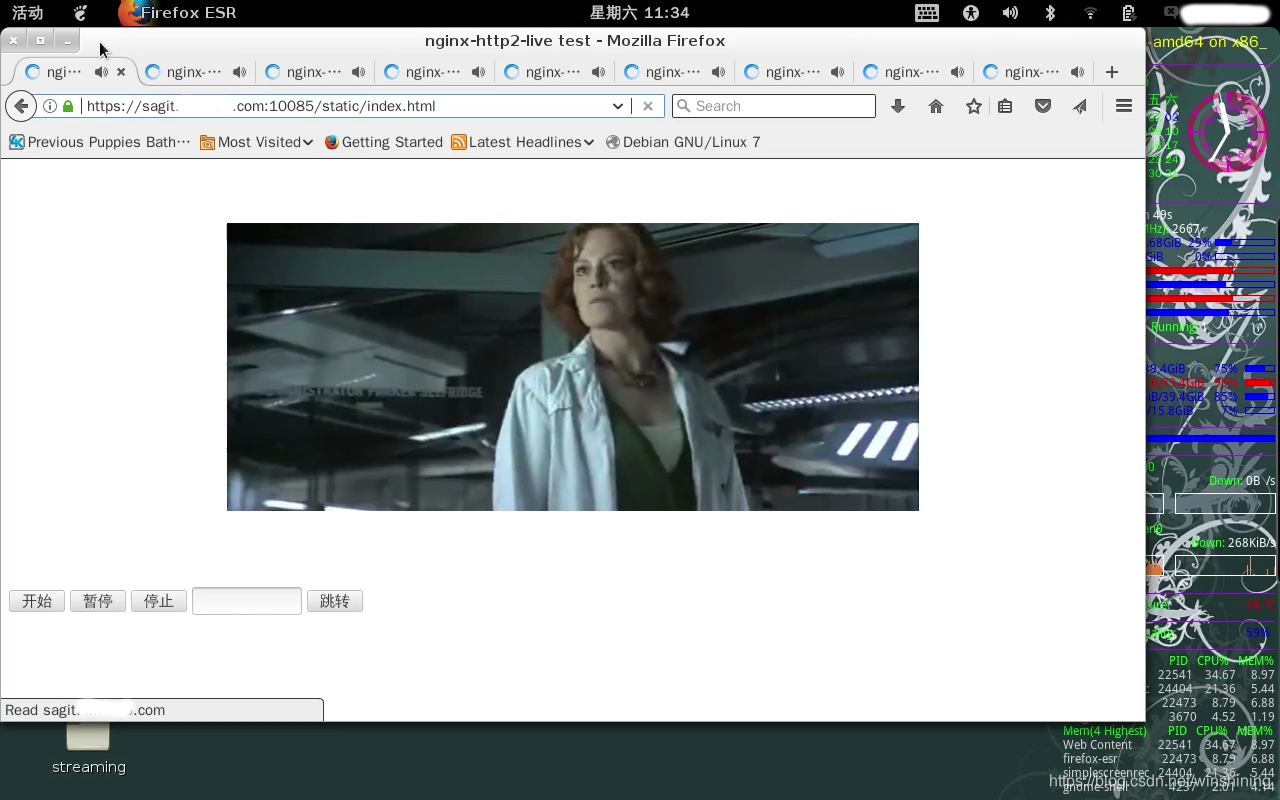Switch to the ninth nginx tab
1280x800 pixels.
(x=1031, y=72)
